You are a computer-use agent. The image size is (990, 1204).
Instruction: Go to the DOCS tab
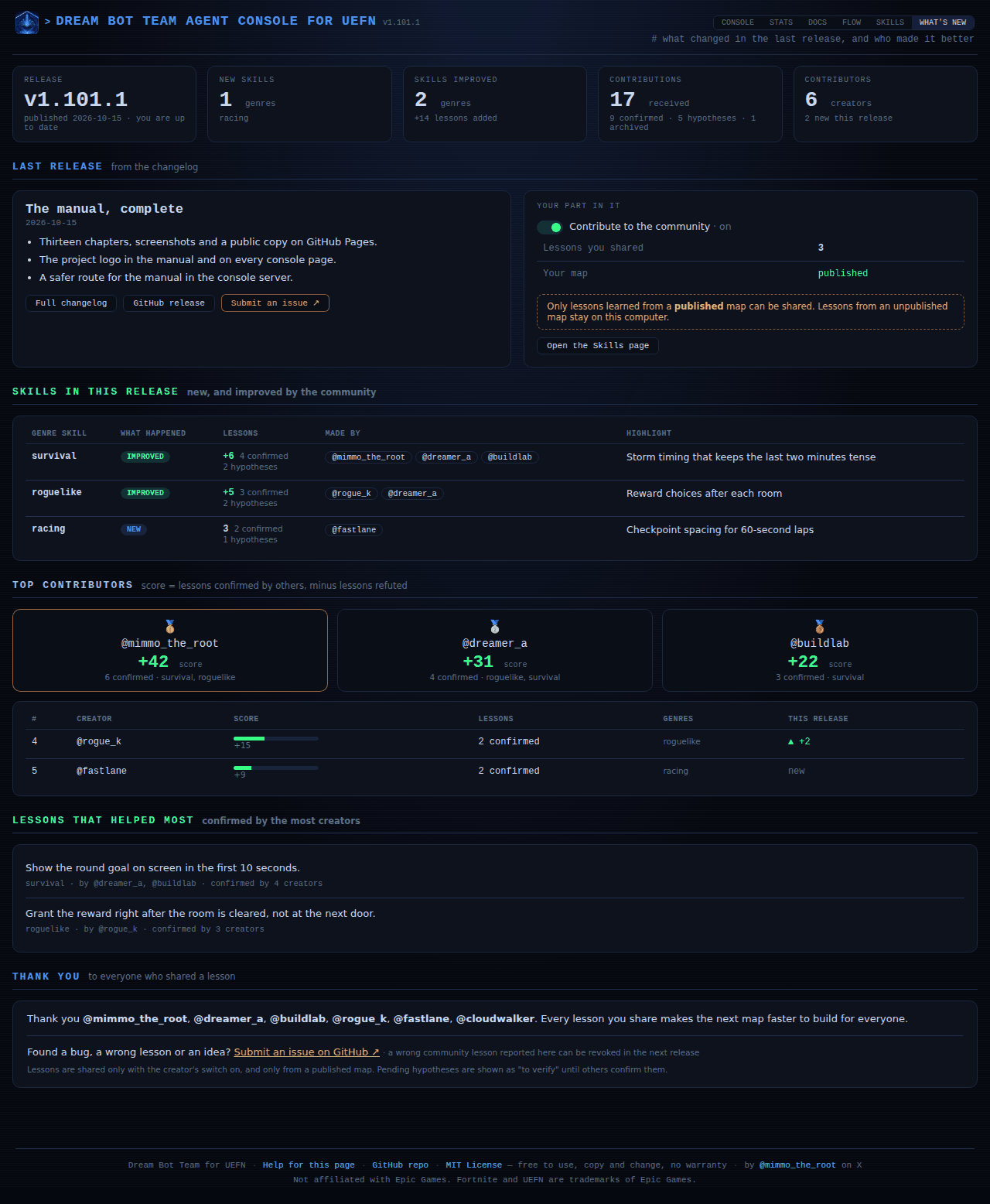point(818,22)
